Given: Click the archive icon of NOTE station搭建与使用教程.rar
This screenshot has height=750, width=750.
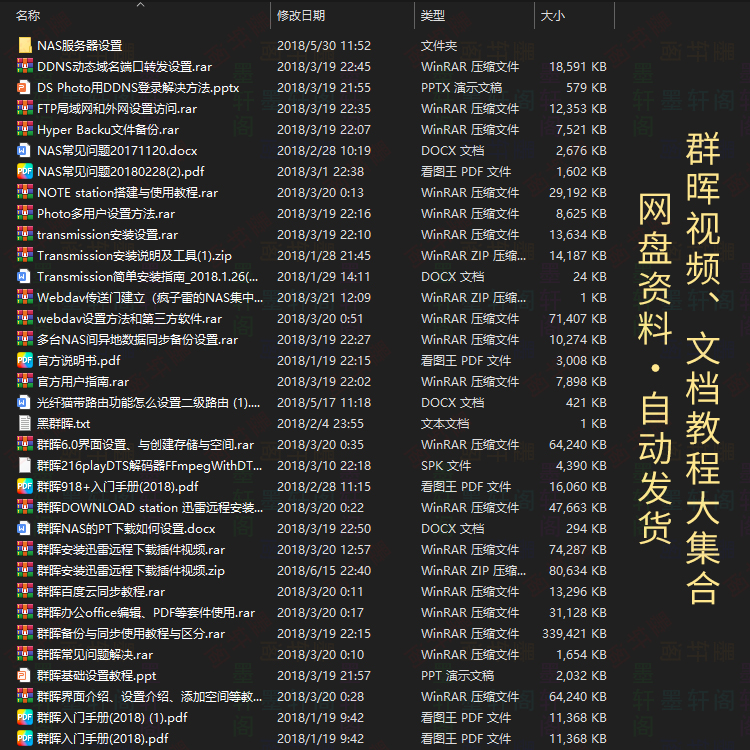Looking at the screenshot, I should click(25, 193).
